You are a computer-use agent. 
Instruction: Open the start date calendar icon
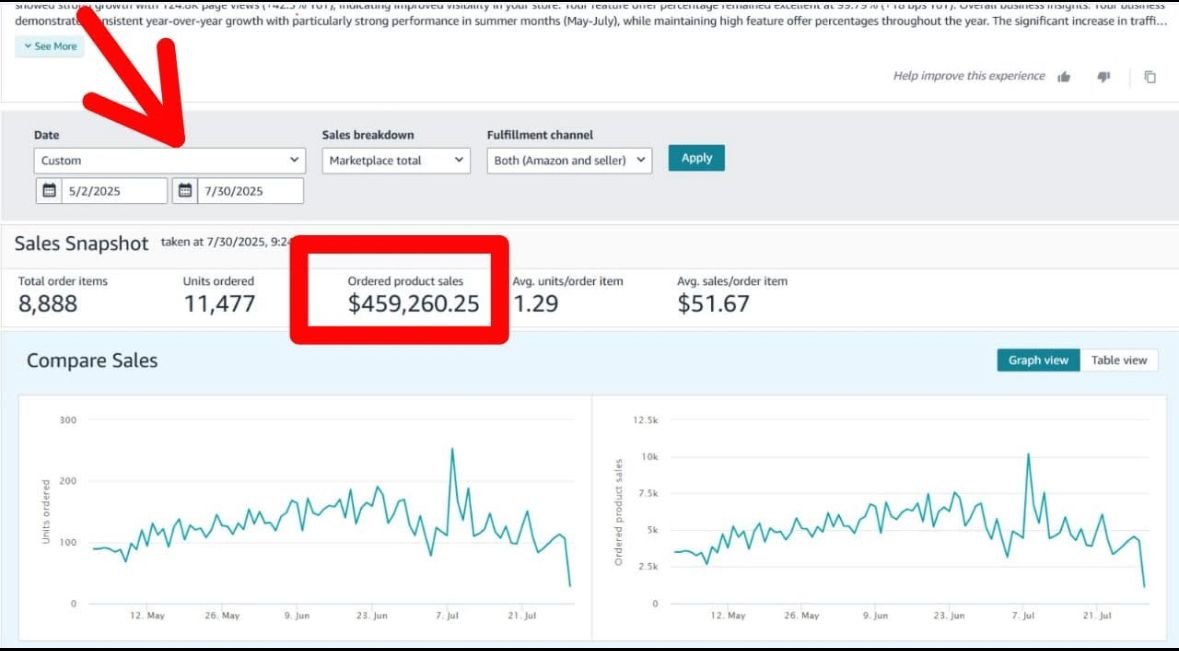pos(48,191)
